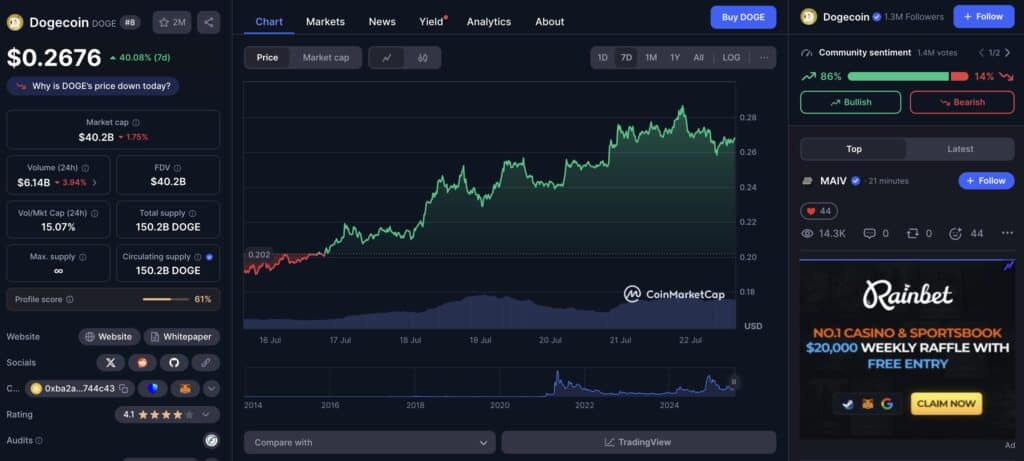This screenshot has width=1024, height=461.
Task: Follow the MAIV account
Action: (x=986, y=181)
